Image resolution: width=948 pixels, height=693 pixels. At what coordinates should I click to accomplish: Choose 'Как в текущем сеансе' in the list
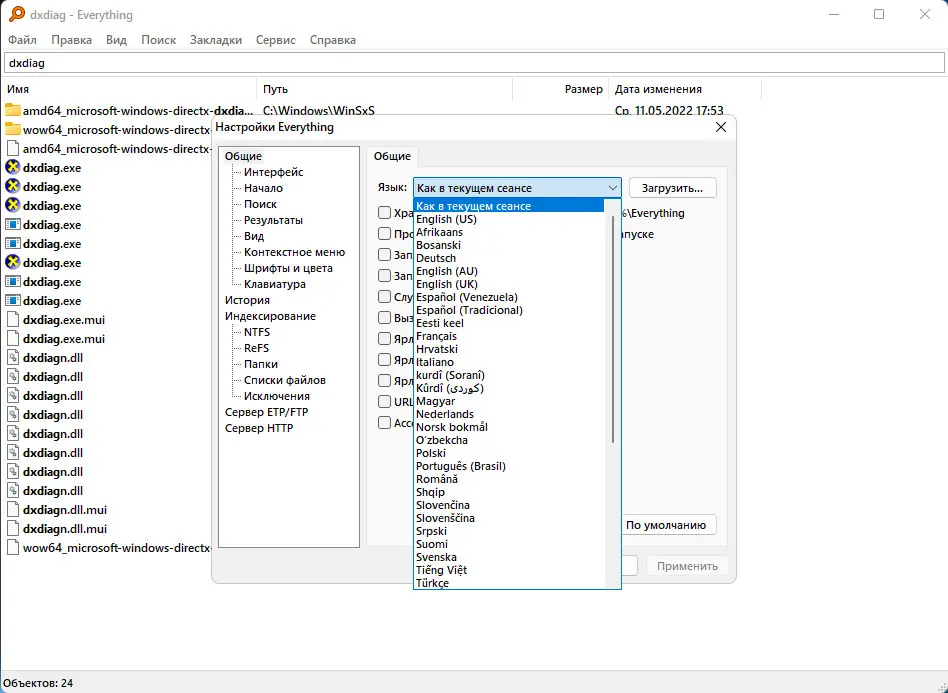(509, 206)
